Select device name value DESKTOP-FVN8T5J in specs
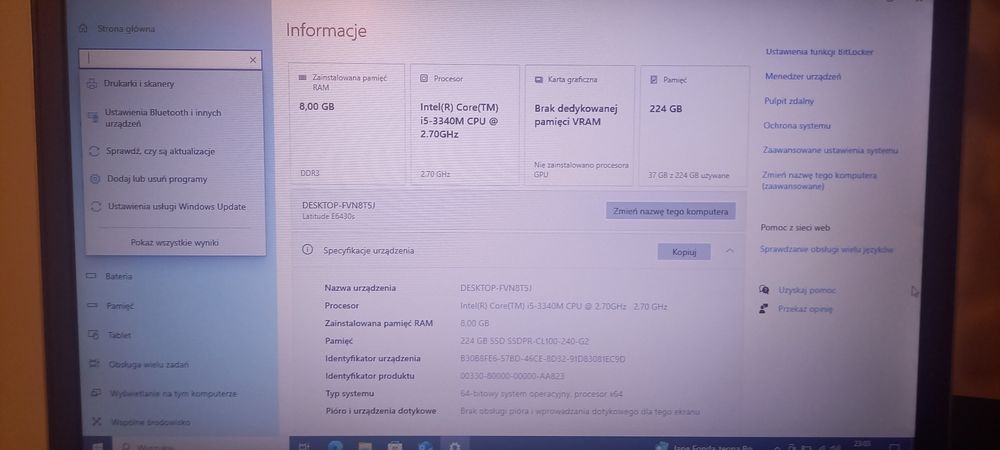This screenshot has height=450, width=1000. 496,288
